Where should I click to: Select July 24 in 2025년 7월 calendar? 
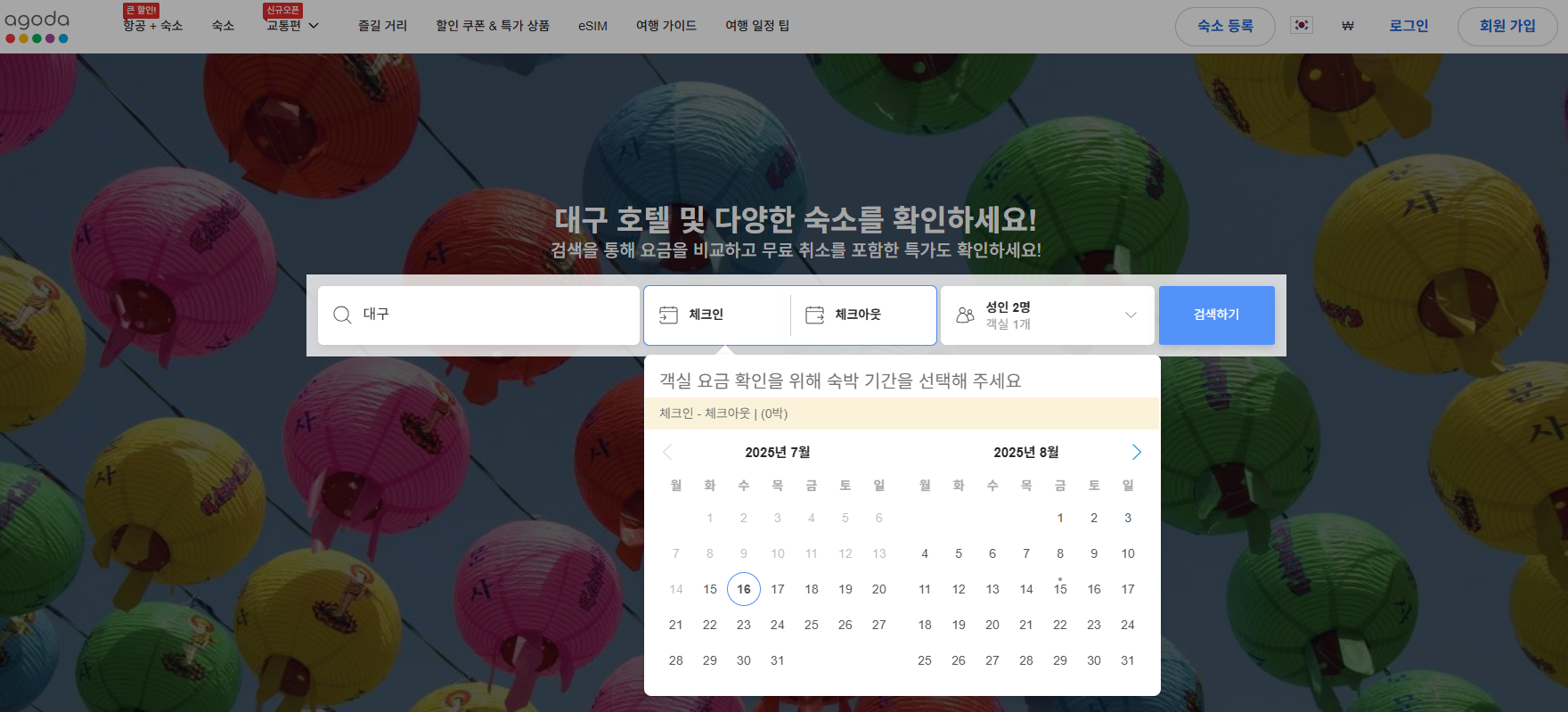coord(778,625)
